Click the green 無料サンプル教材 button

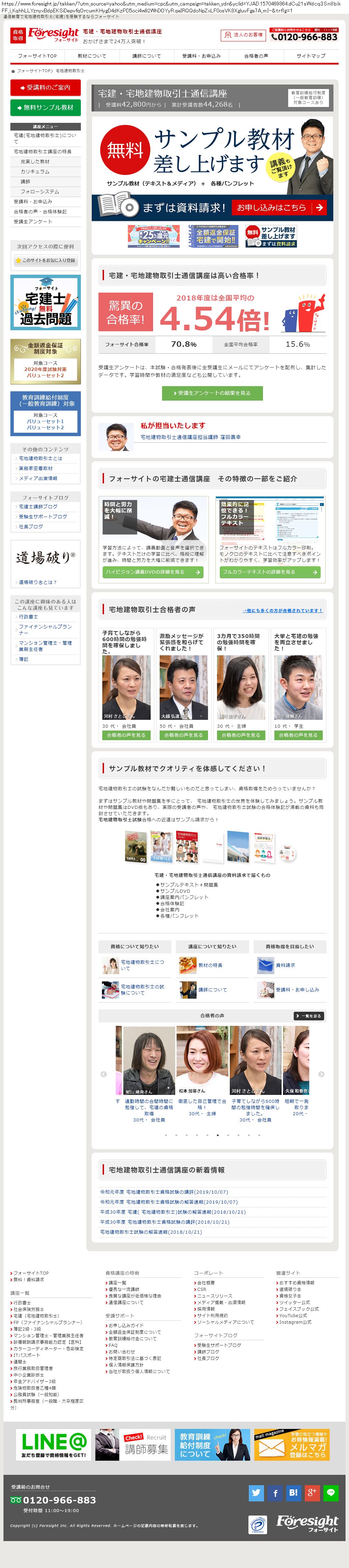[x=46, y=108]
